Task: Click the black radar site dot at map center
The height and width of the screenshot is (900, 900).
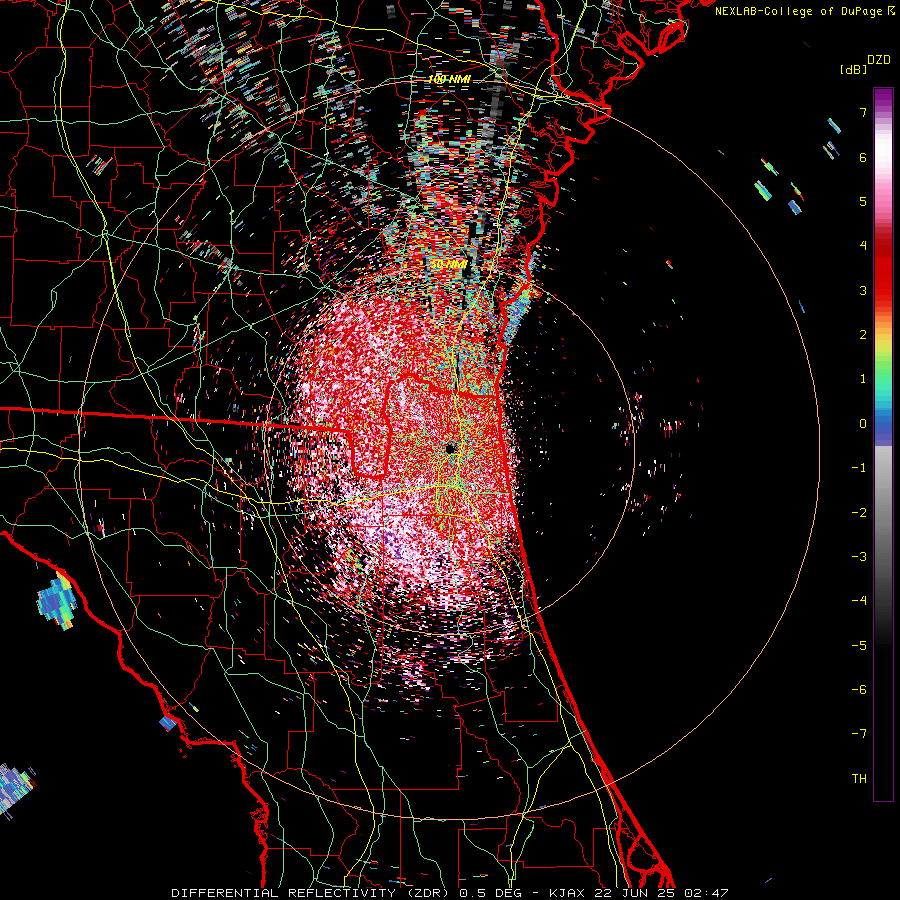Action: point(451,449)
